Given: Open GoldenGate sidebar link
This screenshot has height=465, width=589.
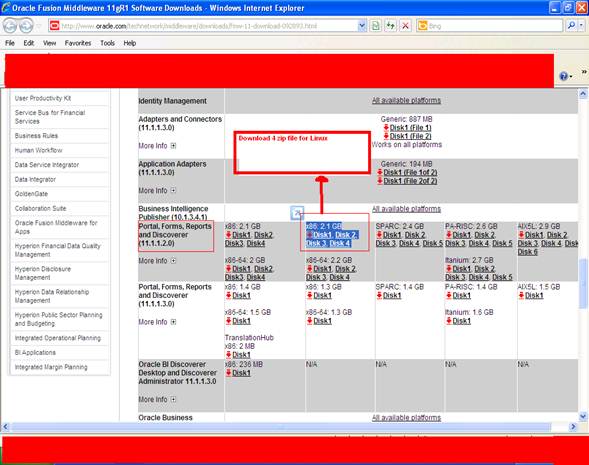Looking at the screenshot, I should tap(31, 194).
